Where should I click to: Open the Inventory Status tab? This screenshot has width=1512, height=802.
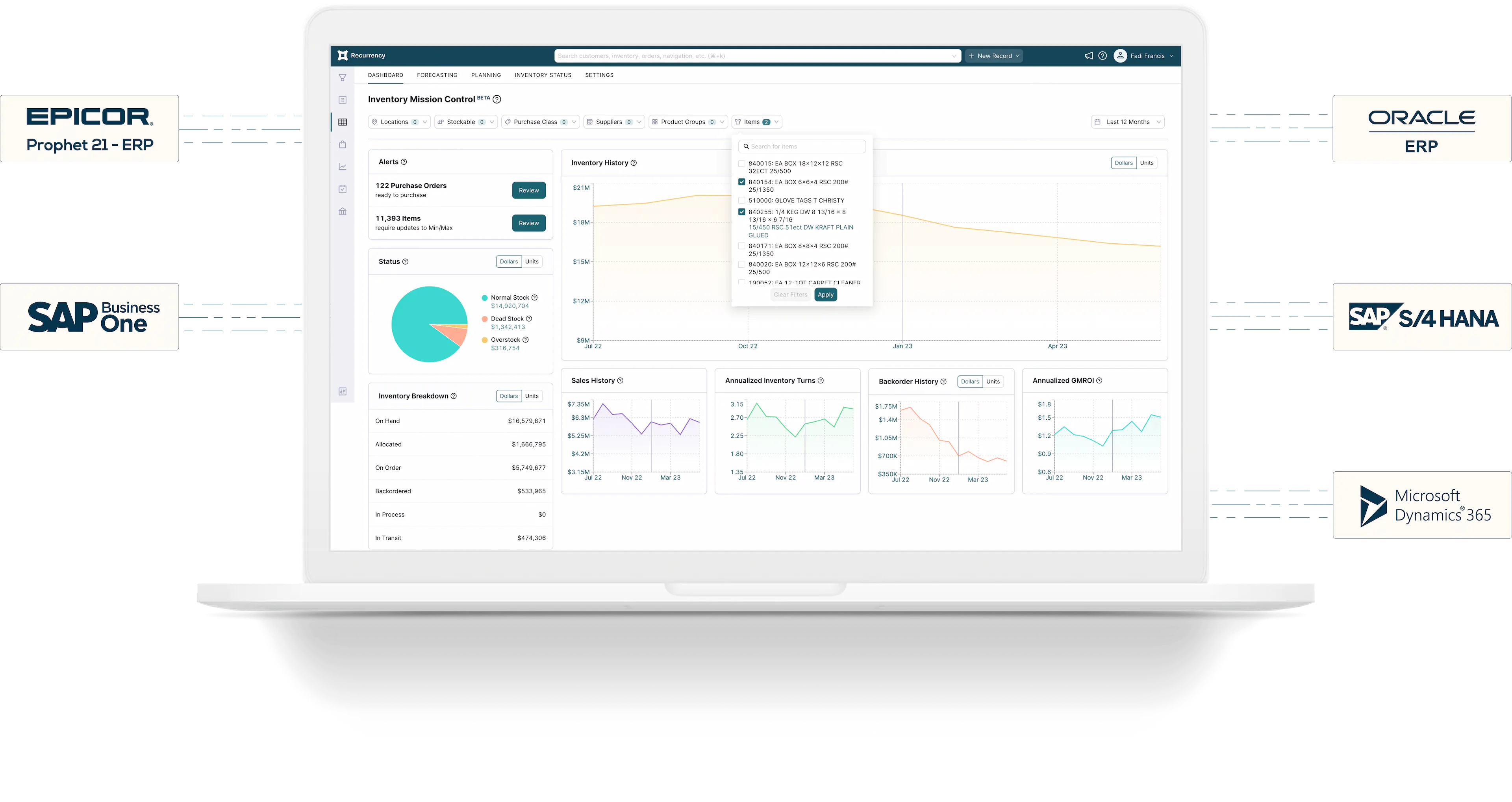click(x=542, y=75)
